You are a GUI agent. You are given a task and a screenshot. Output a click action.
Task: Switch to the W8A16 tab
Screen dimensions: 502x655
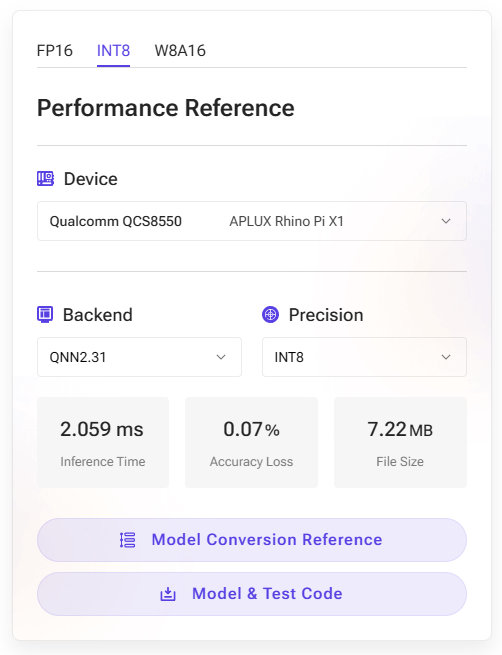click(180, 51)
